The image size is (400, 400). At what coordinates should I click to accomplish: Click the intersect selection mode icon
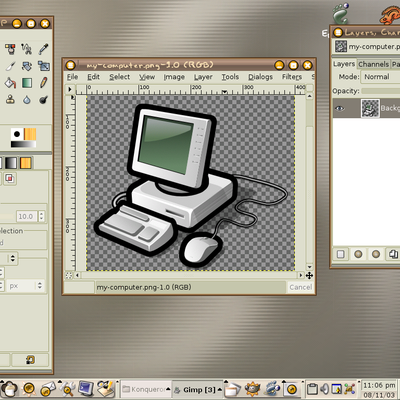click(x=10, y=179)
